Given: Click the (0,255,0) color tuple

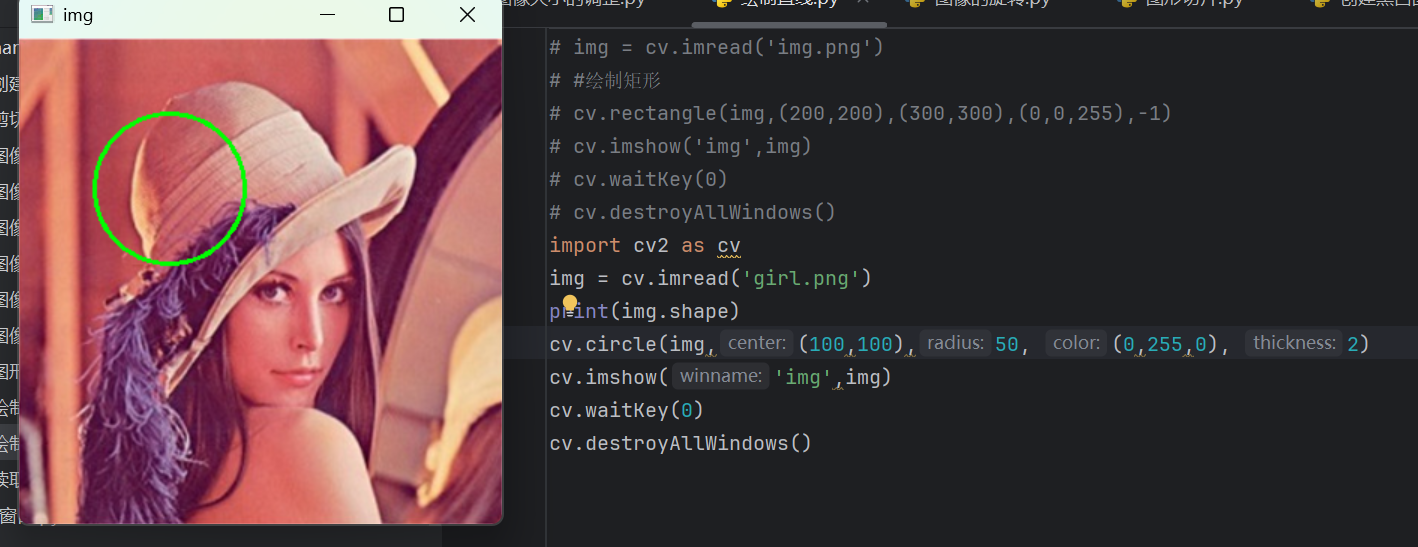Looking at the screenshot, I should pyautogui.click(x=1166, y=344).
